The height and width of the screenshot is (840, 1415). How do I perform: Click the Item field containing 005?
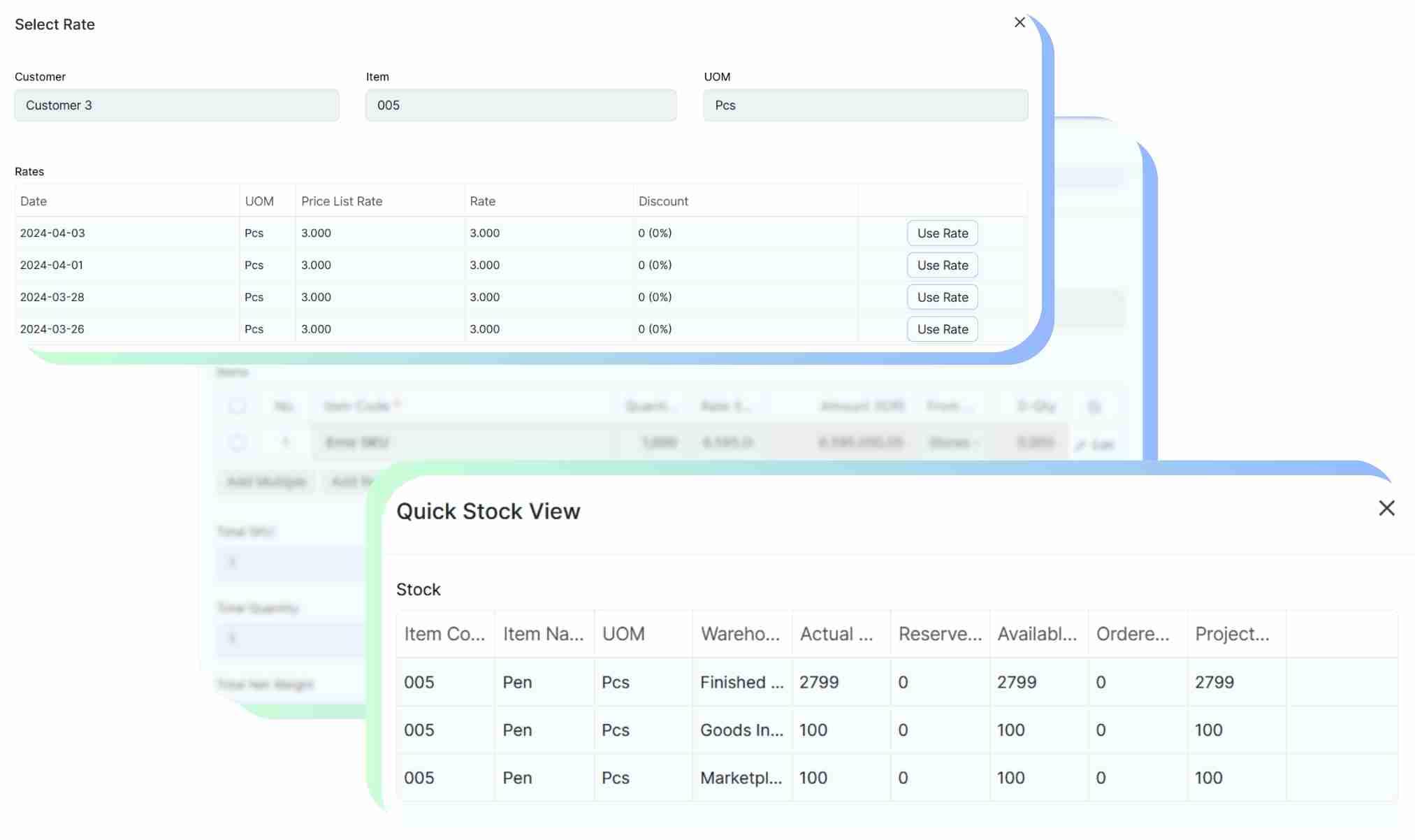coord(521,105)
